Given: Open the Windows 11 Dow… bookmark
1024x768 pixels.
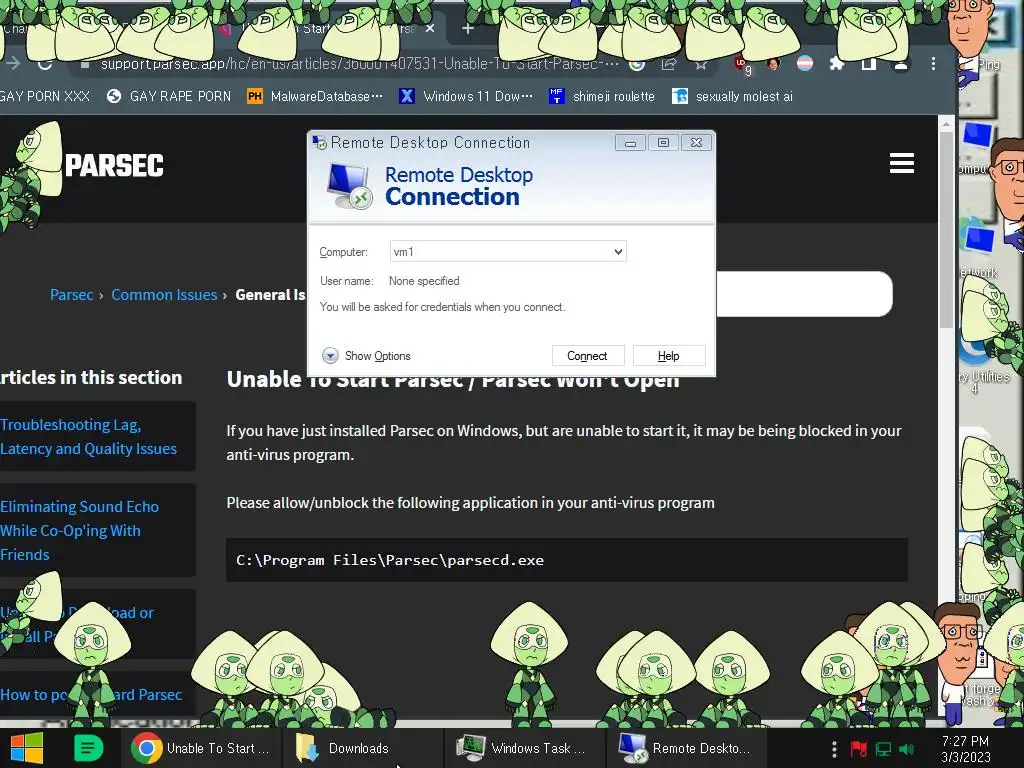Looking at the screenshot, I should click(x=466, y=97).
